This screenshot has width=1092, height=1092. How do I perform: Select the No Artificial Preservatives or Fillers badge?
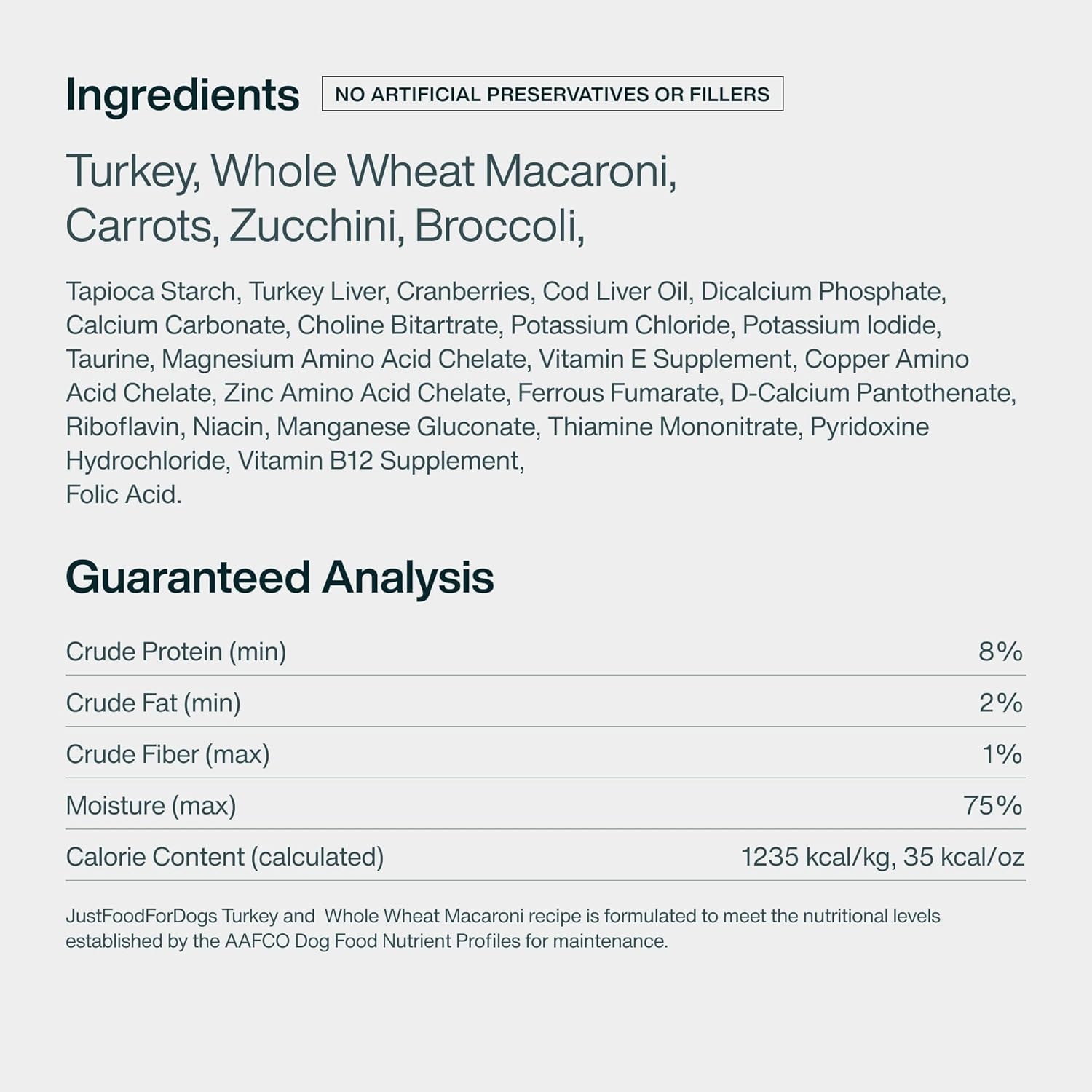[x=553, y=94]
